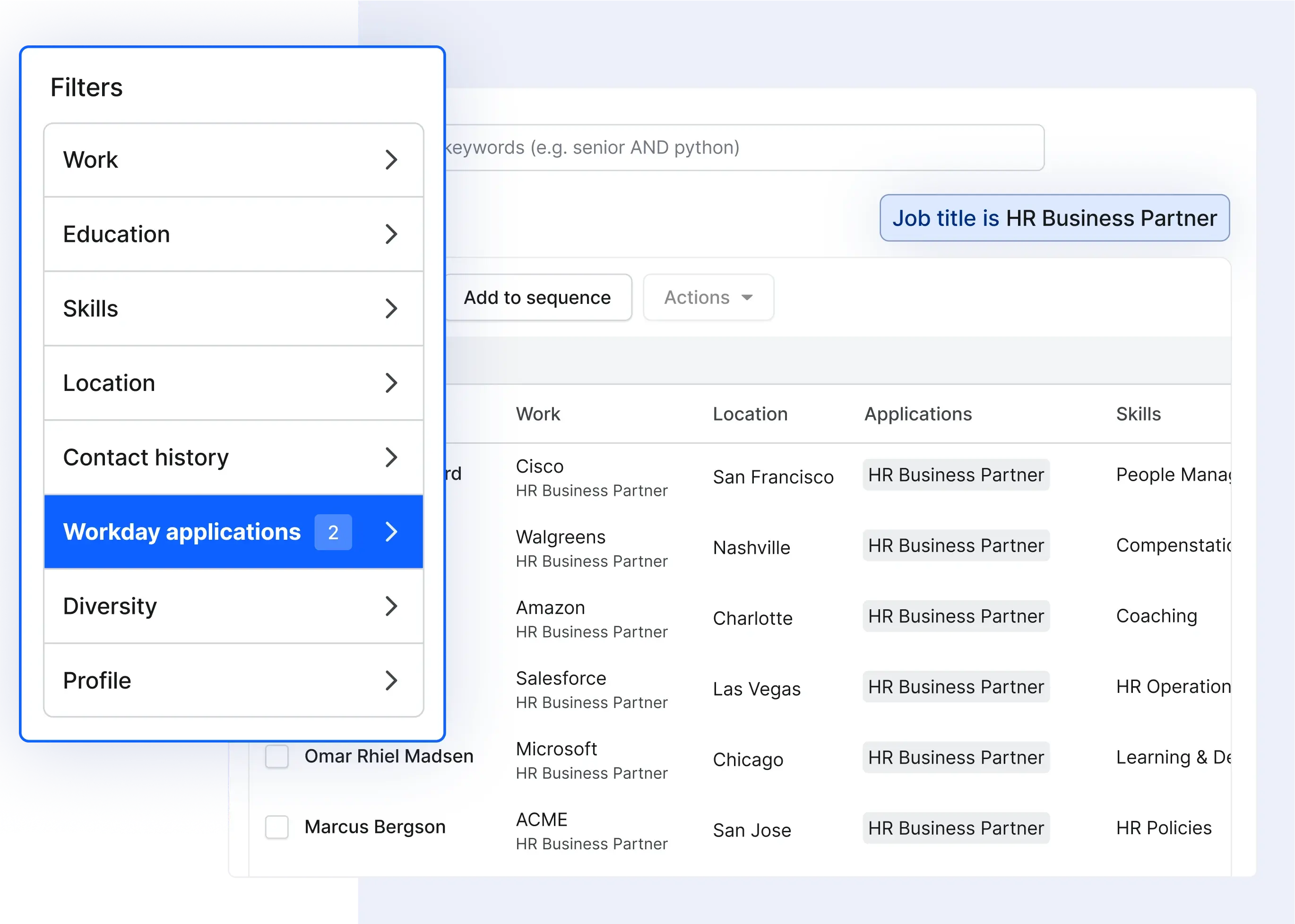The image size is (1295, 924).
Task: Click the Applications column header
Action: [918, 414]
